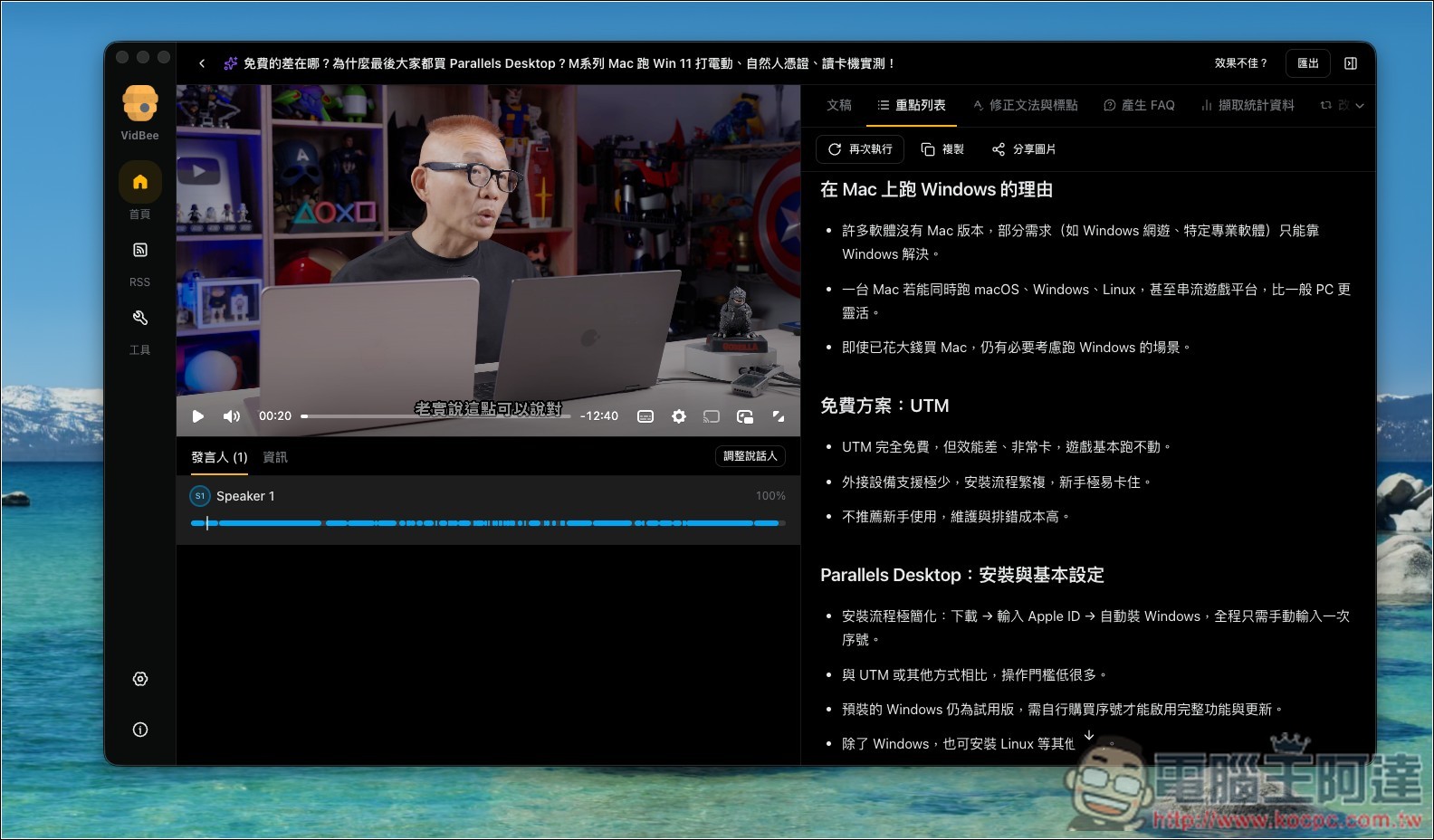1434x840 pixels.
Task: Enter fullscreen video mode
Action: 779,416
